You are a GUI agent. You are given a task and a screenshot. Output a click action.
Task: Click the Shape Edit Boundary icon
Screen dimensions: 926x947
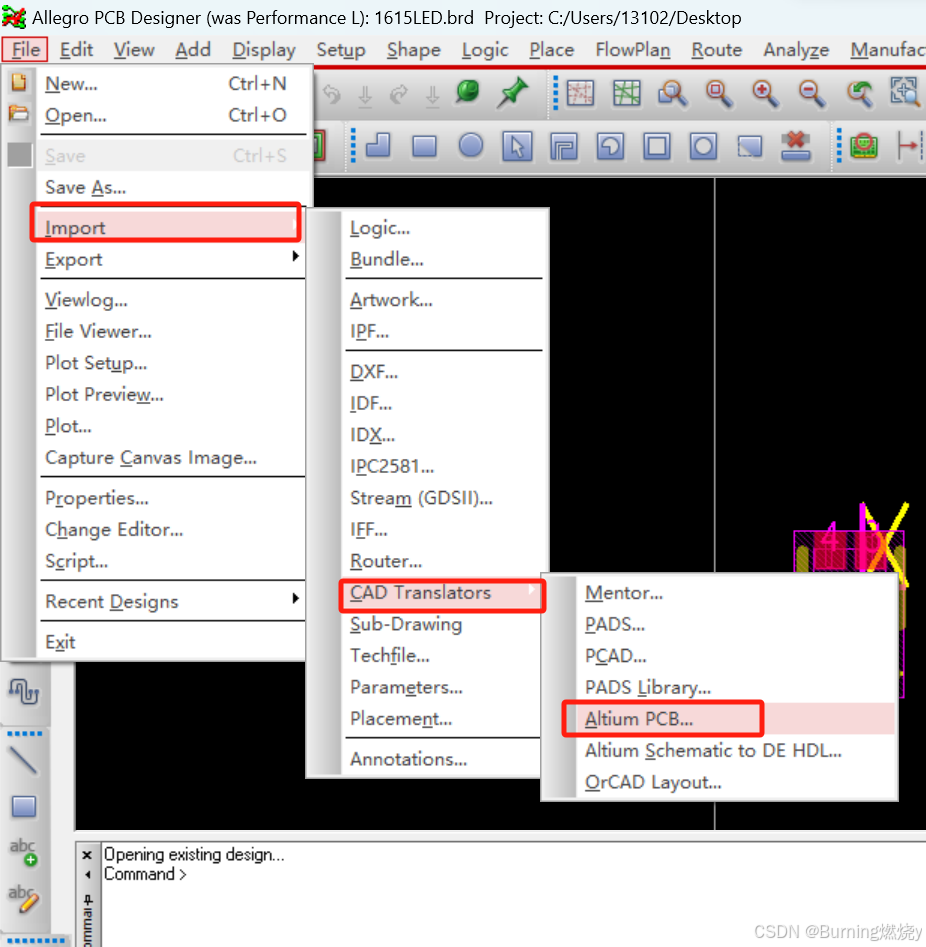610,146
